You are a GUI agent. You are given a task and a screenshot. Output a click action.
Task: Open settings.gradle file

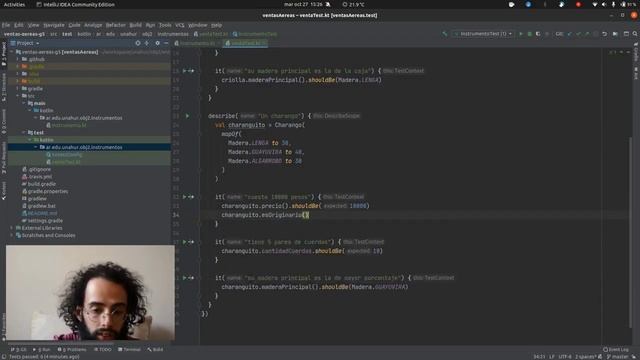point(42,221)
